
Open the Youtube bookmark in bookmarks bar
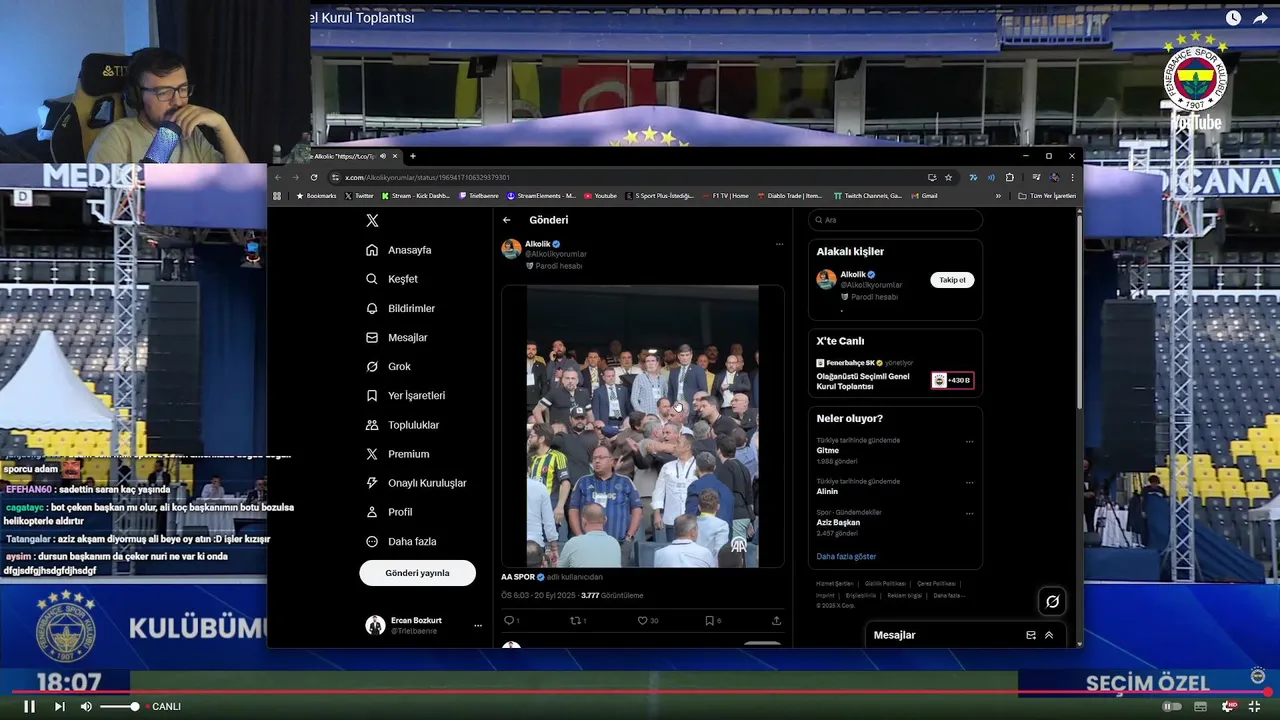click(x=600, y=196)
